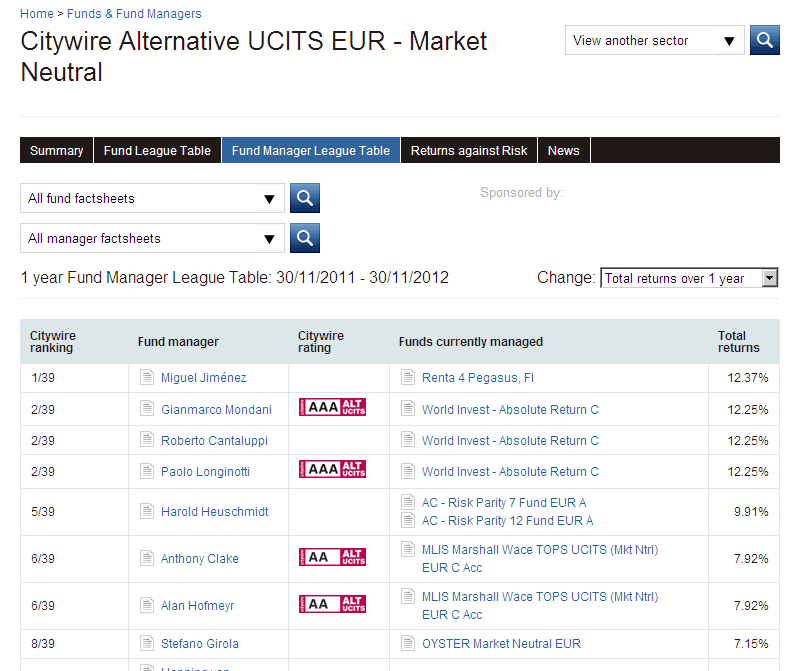Viewport: 791px width, 671px height.
Task: Open factsheet icon beside Paolo Longinotti
Action: click(147, 471)
